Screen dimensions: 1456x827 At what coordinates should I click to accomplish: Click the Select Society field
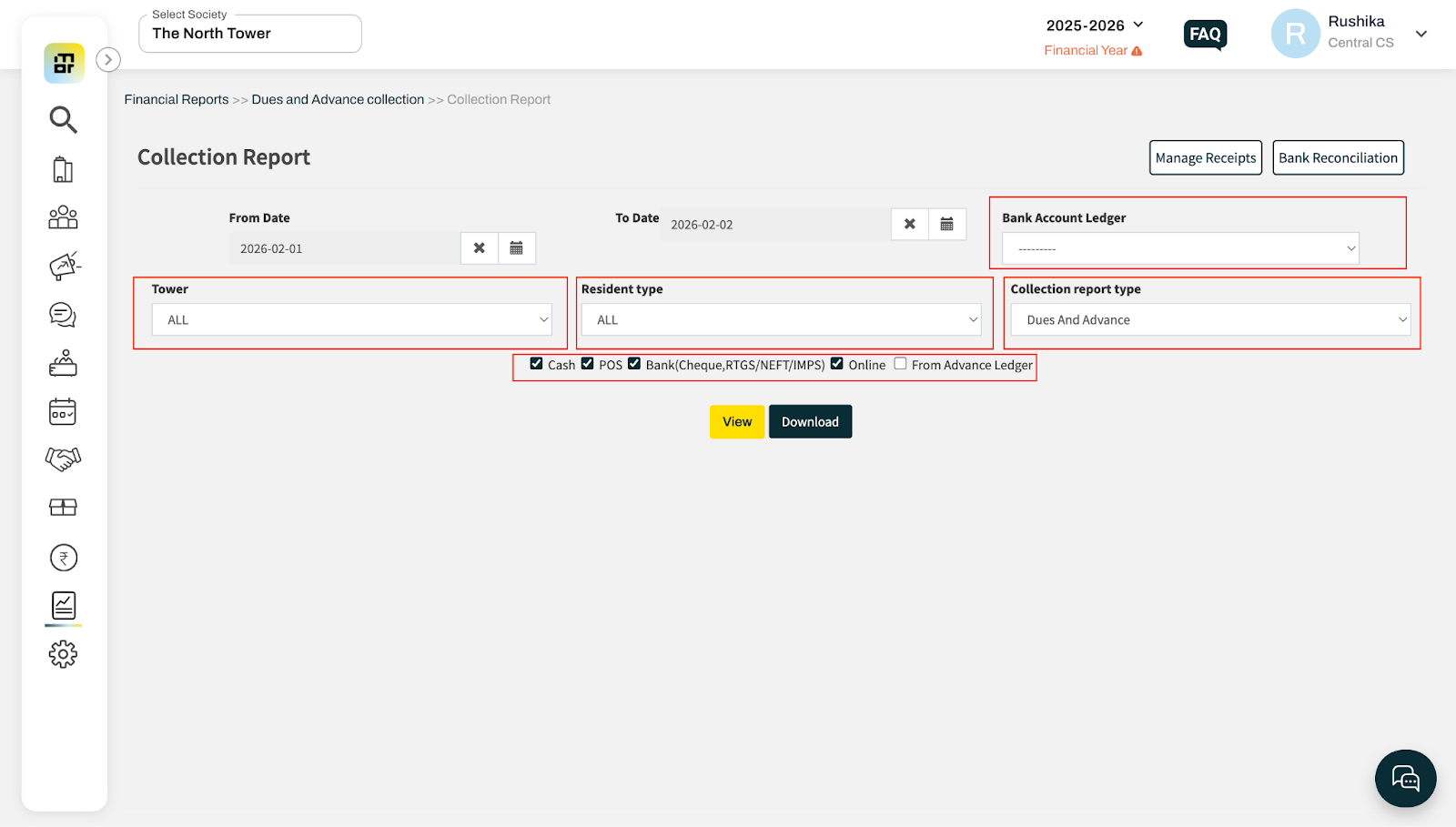coord(250,34)
